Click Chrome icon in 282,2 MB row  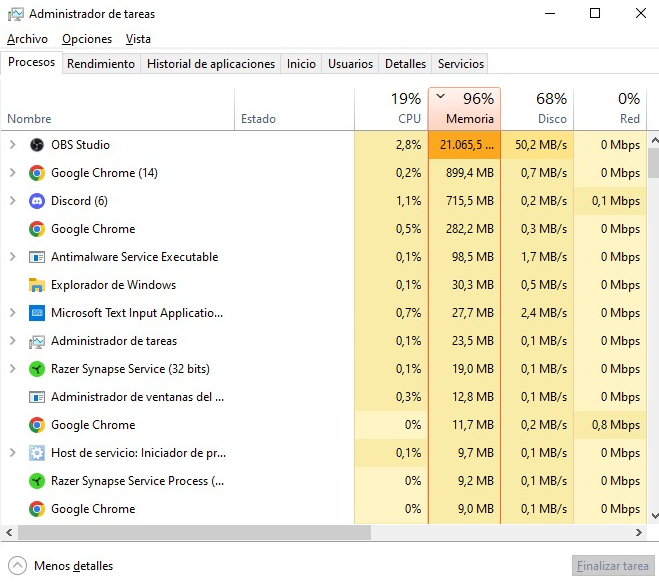click(x=37, y=229)
